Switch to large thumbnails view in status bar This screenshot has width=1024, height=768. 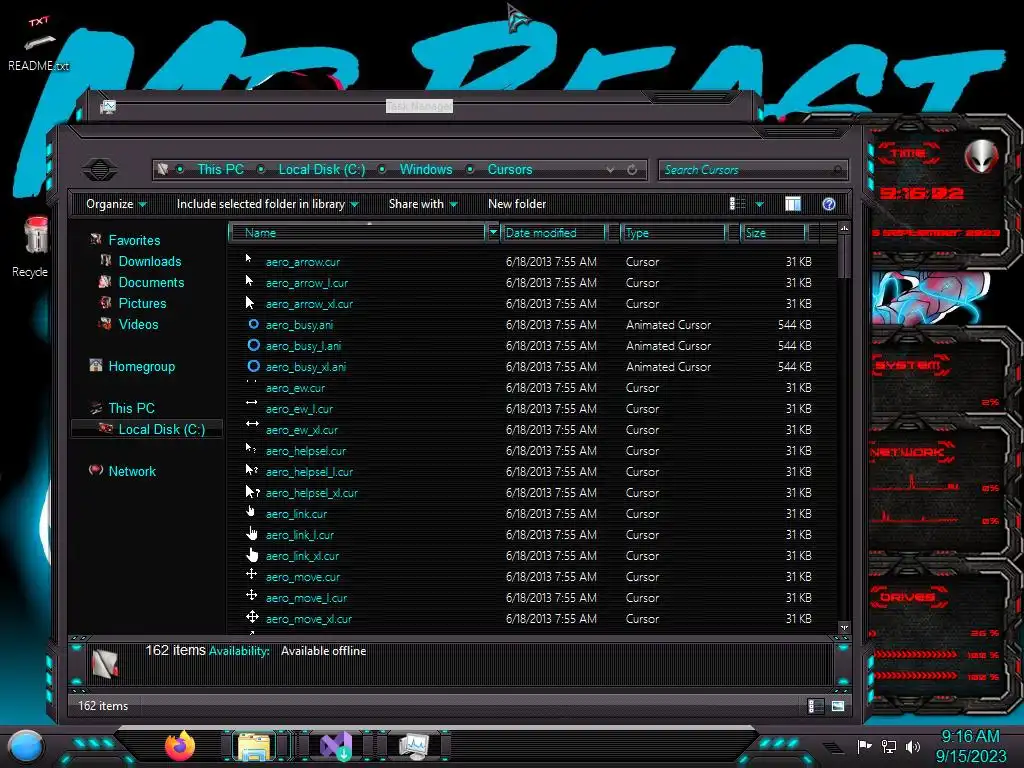(x=838, y=706)
